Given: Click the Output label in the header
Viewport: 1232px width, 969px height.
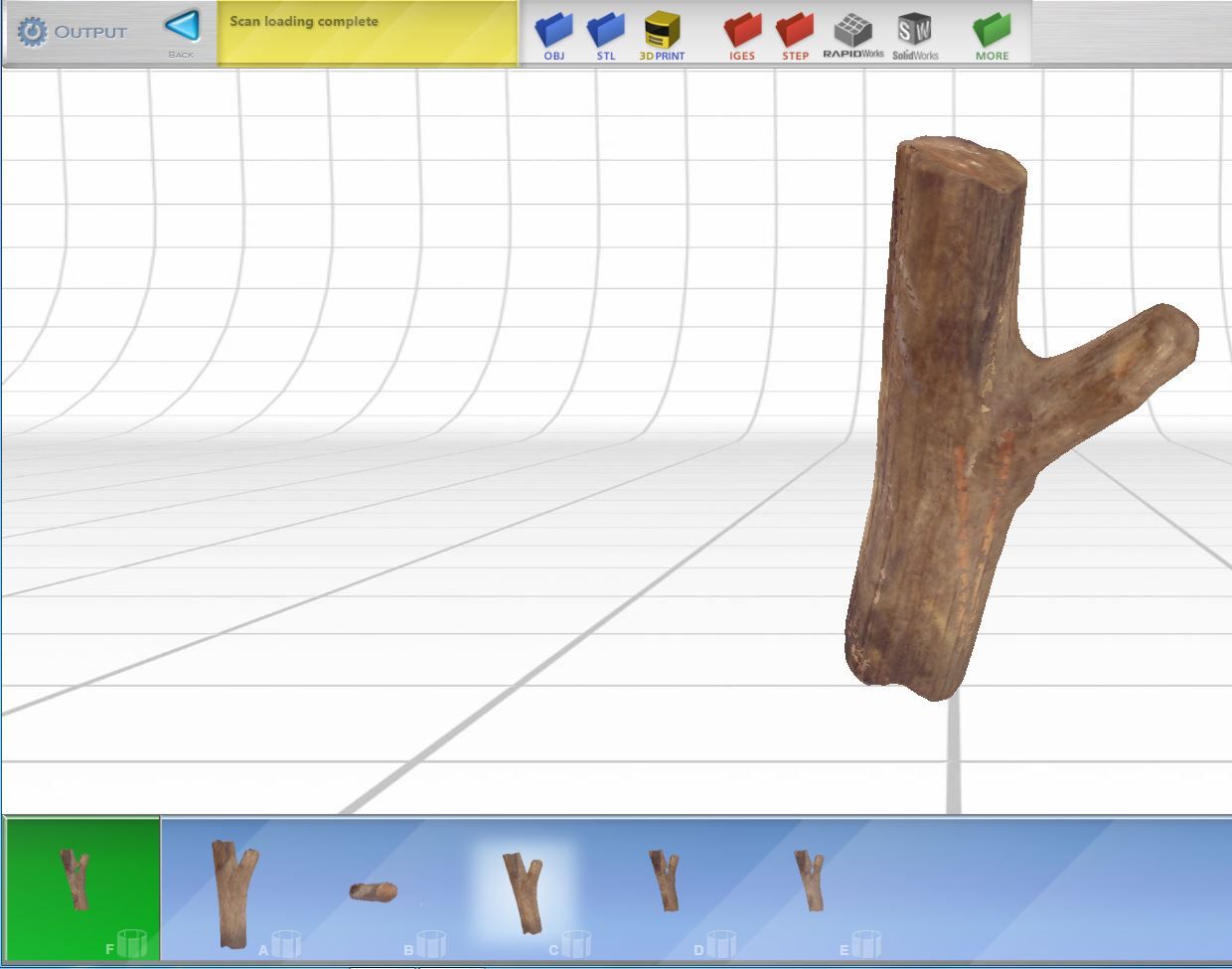Looking at the screenshot, I should coord(92,31).
